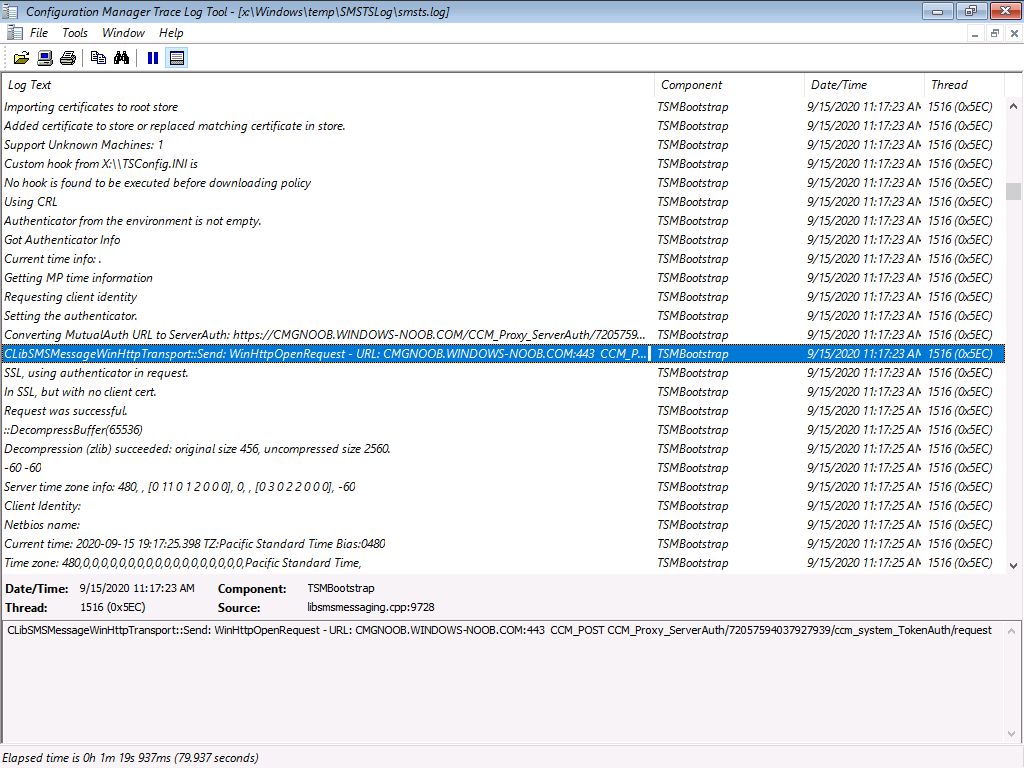
Task: Select 'Setting the authenticator.' row
Action: coord(503,315)
